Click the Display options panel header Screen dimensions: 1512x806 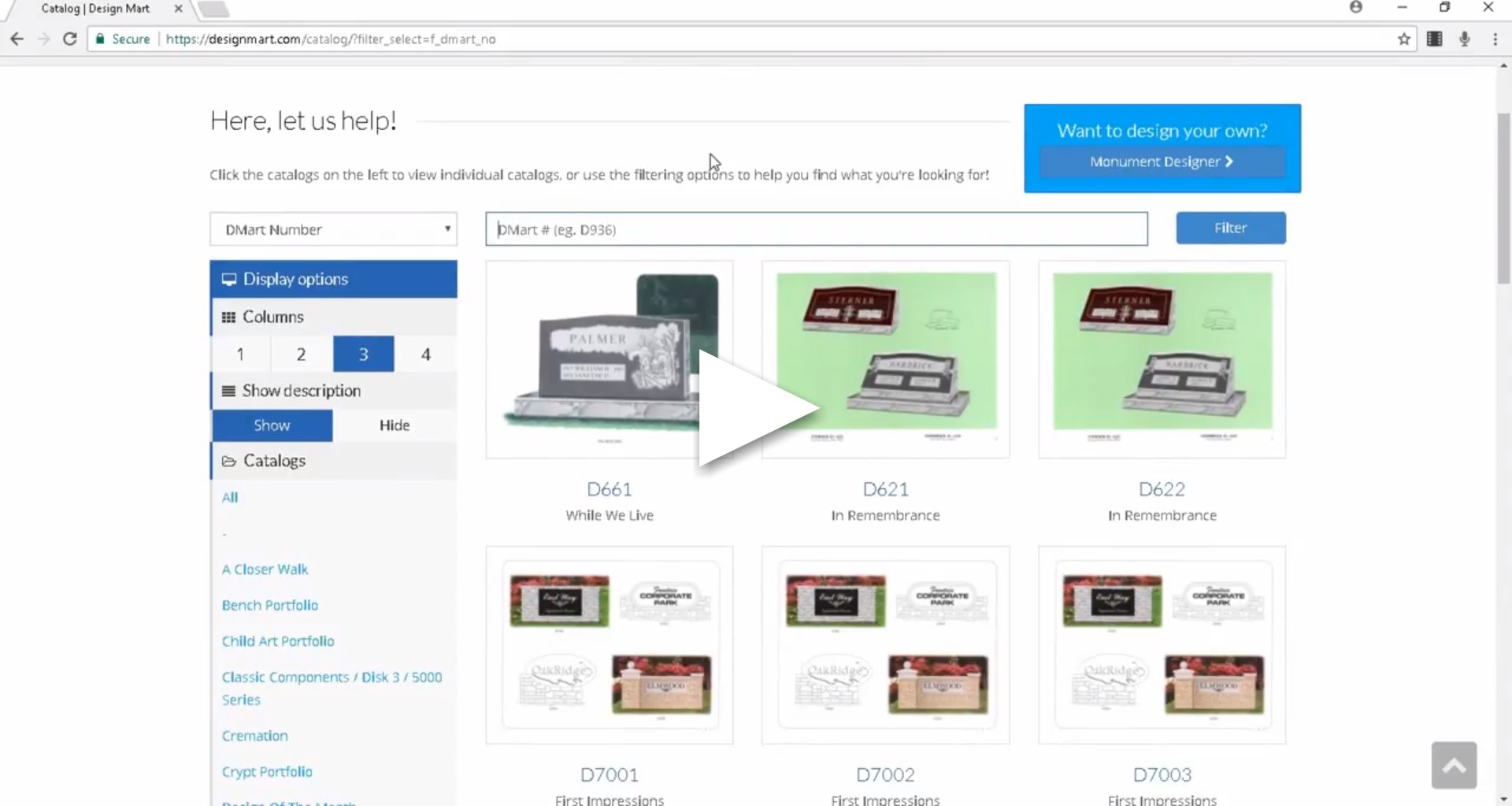(x=333, y=279)
